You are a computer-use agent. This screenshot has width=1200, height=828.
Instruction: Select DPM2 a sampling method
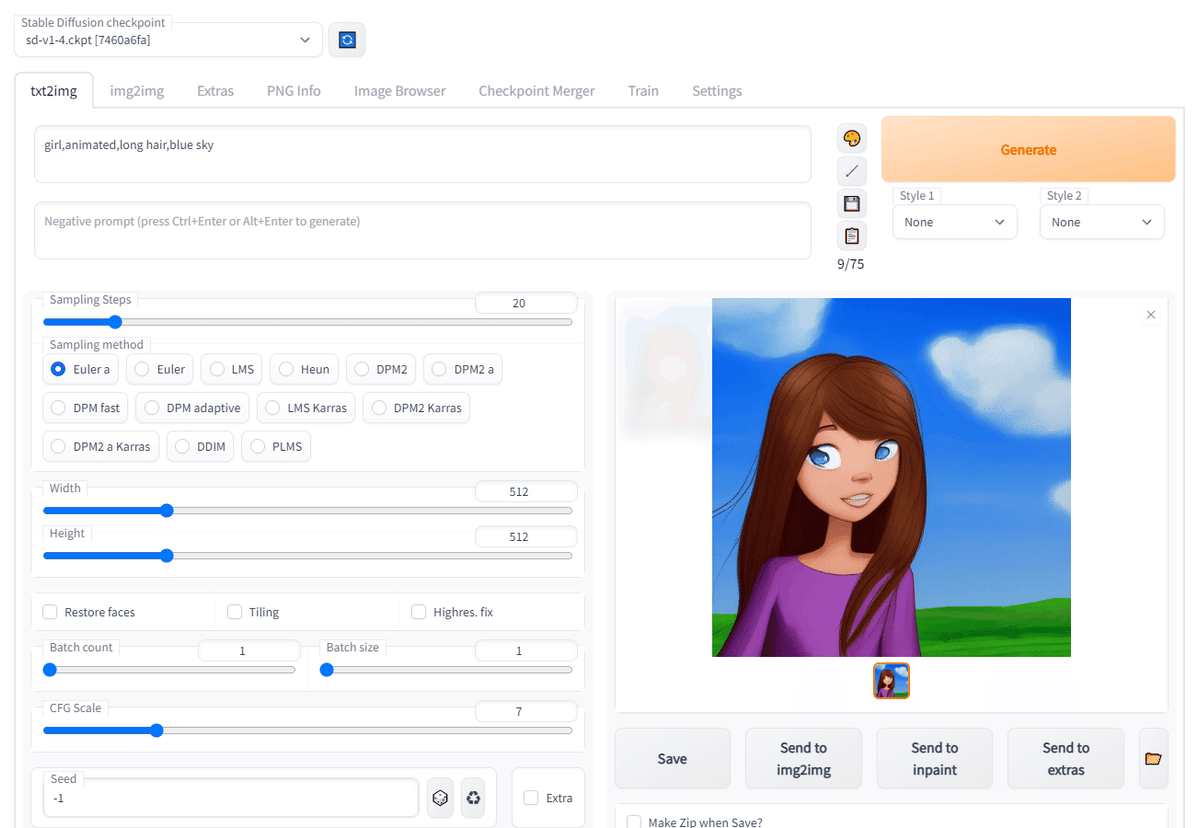click(x=463, y=369)
